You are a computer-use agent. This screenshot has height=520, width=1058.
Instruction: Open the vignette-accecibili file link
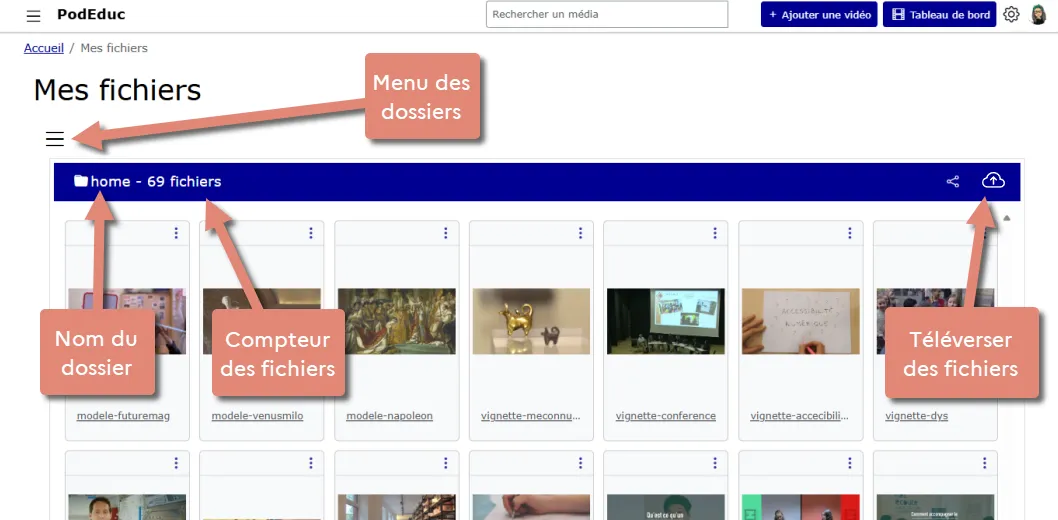tap(800, 415)
